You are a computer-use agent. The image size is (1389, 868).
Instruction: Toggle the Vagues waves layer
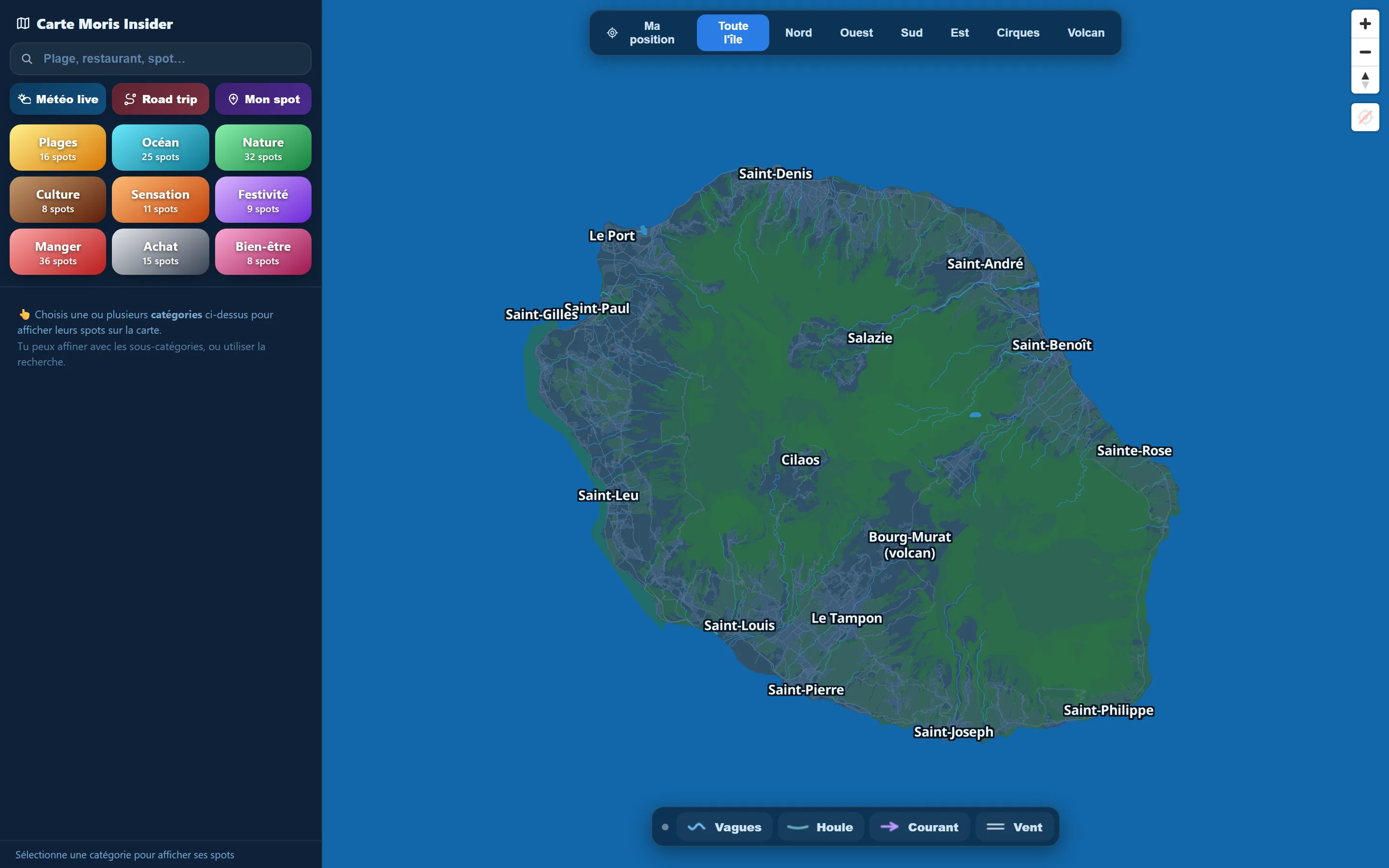pos(724,827)
